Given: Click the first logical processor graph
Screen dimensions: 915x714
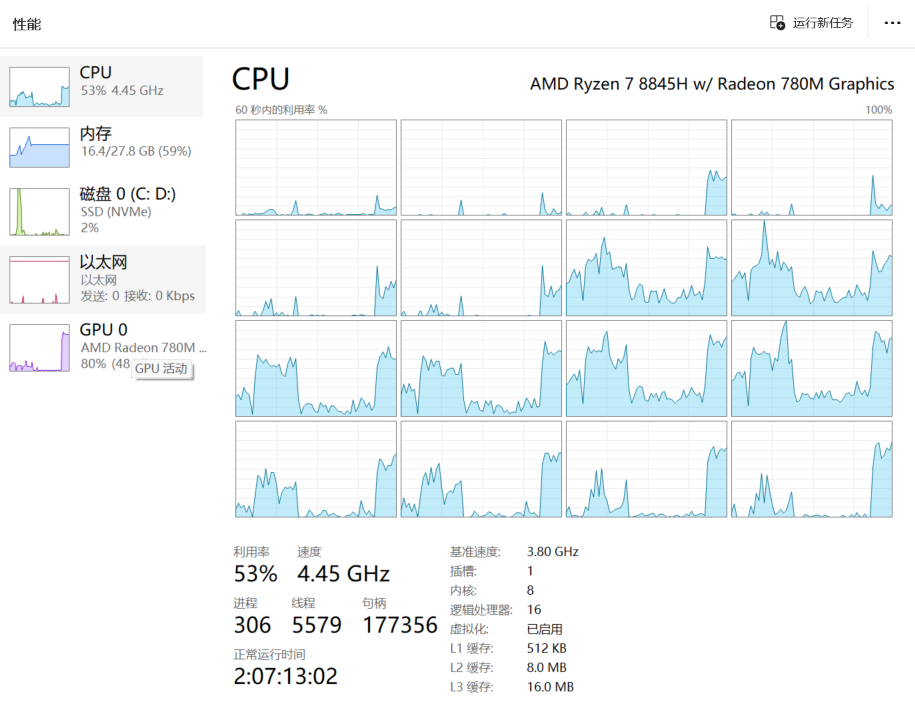Looking at the screenshot, I should [x=316, y=168].
